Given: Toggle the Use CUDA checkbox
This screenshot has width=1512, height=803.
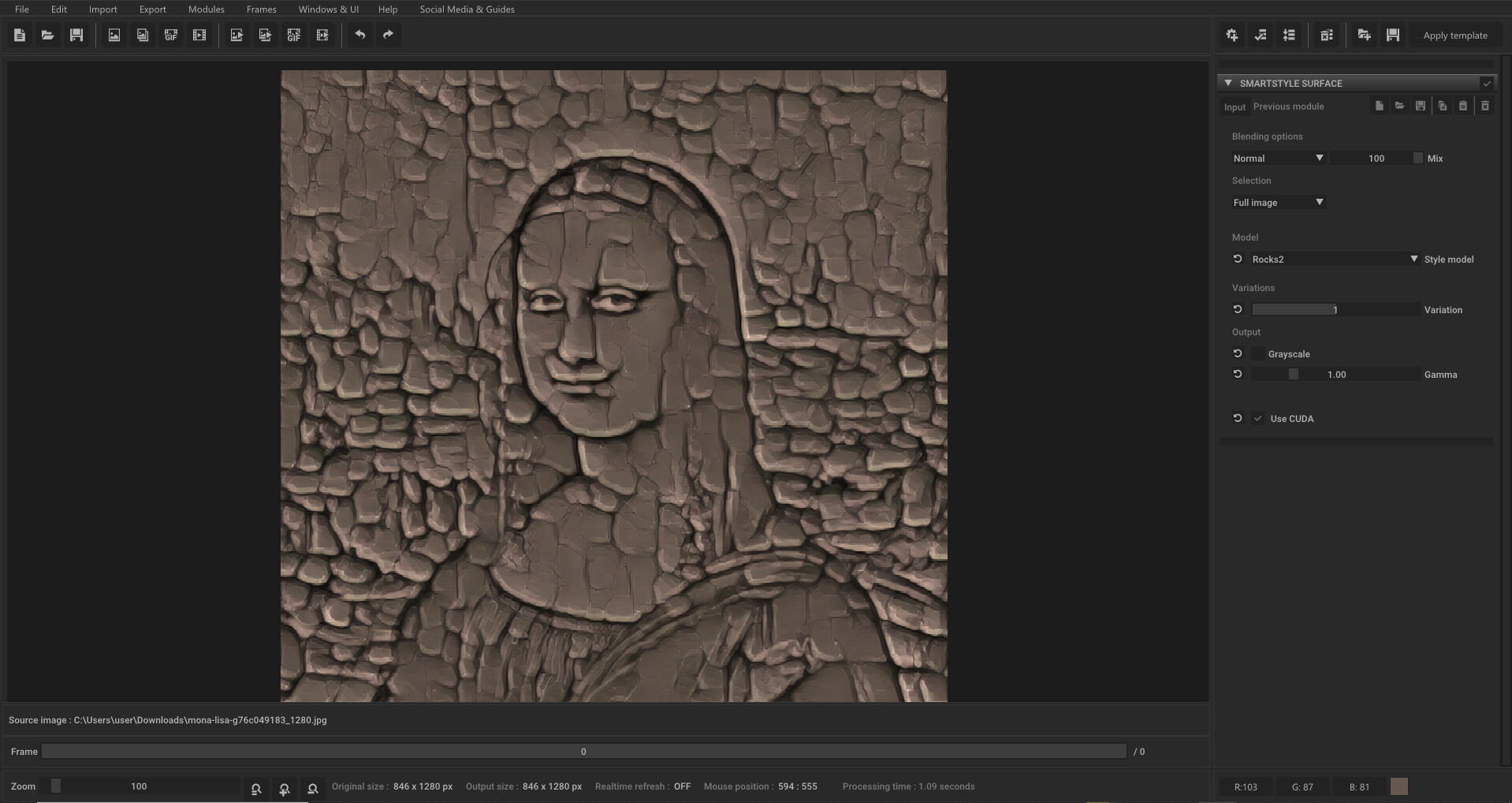Looking at the screenshot, I should tap(1259, 418).
